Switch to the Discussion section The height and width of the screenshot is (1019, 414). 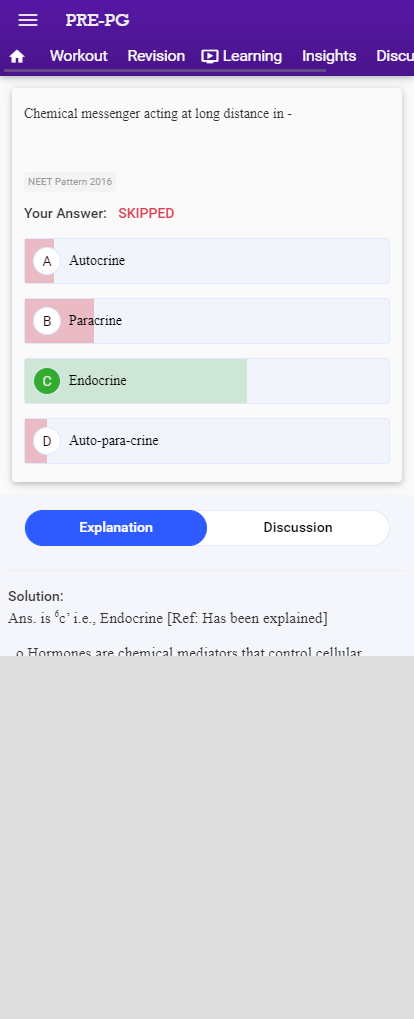coord(298,528)
